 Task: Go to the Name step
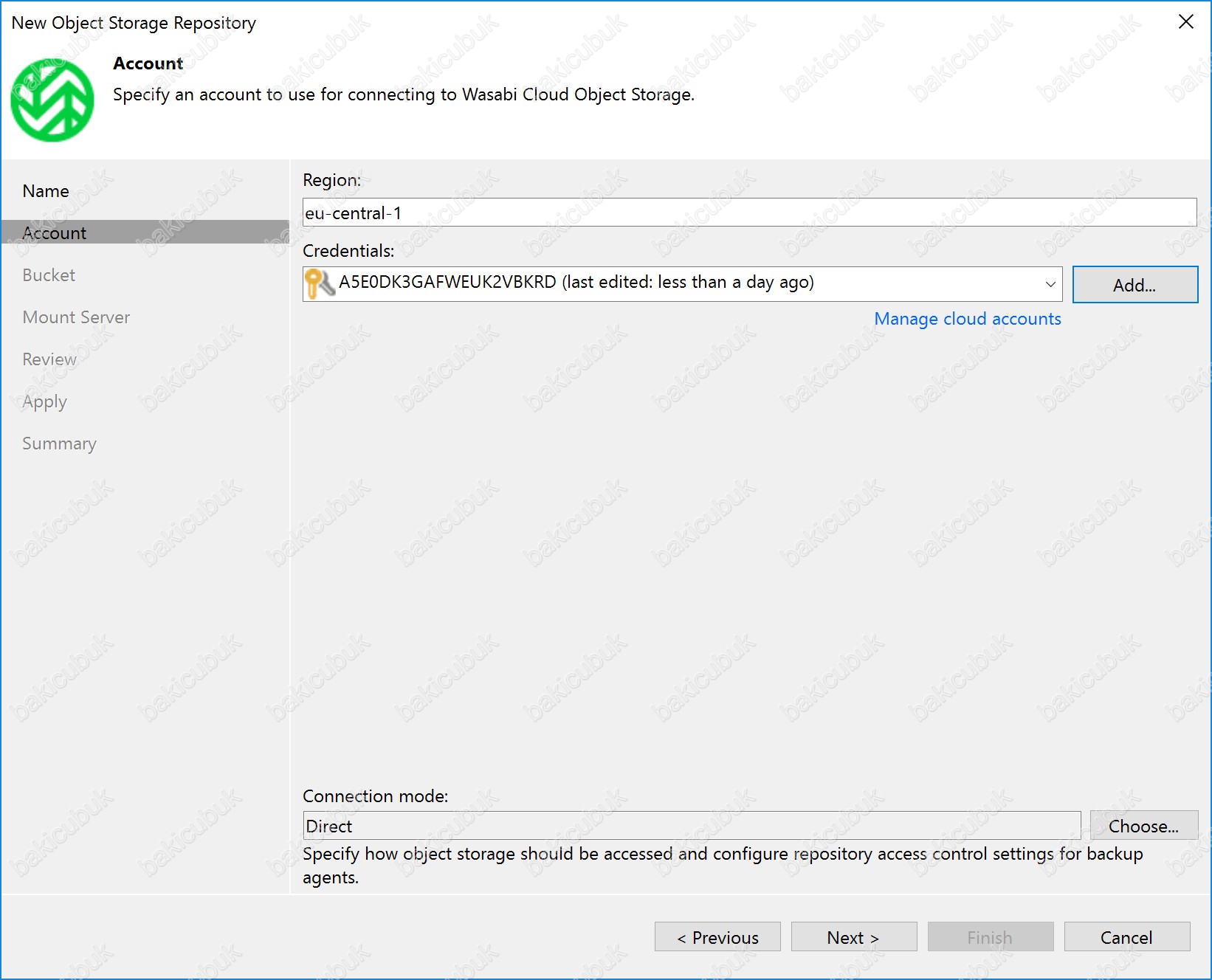[46, 191]
